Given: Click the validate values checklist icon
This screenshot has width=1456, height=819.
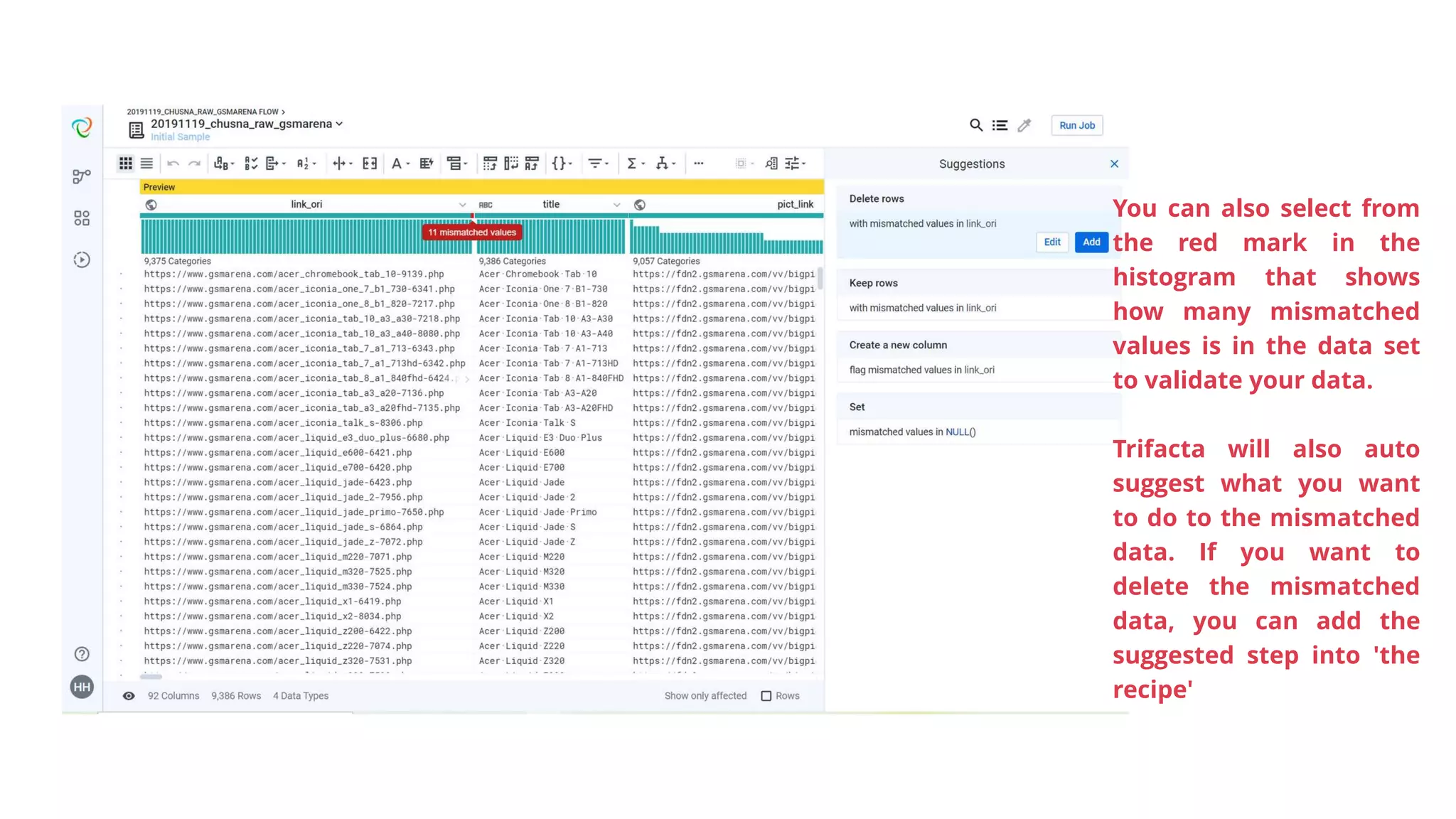Looking at the screenshot, I should 250,164.
